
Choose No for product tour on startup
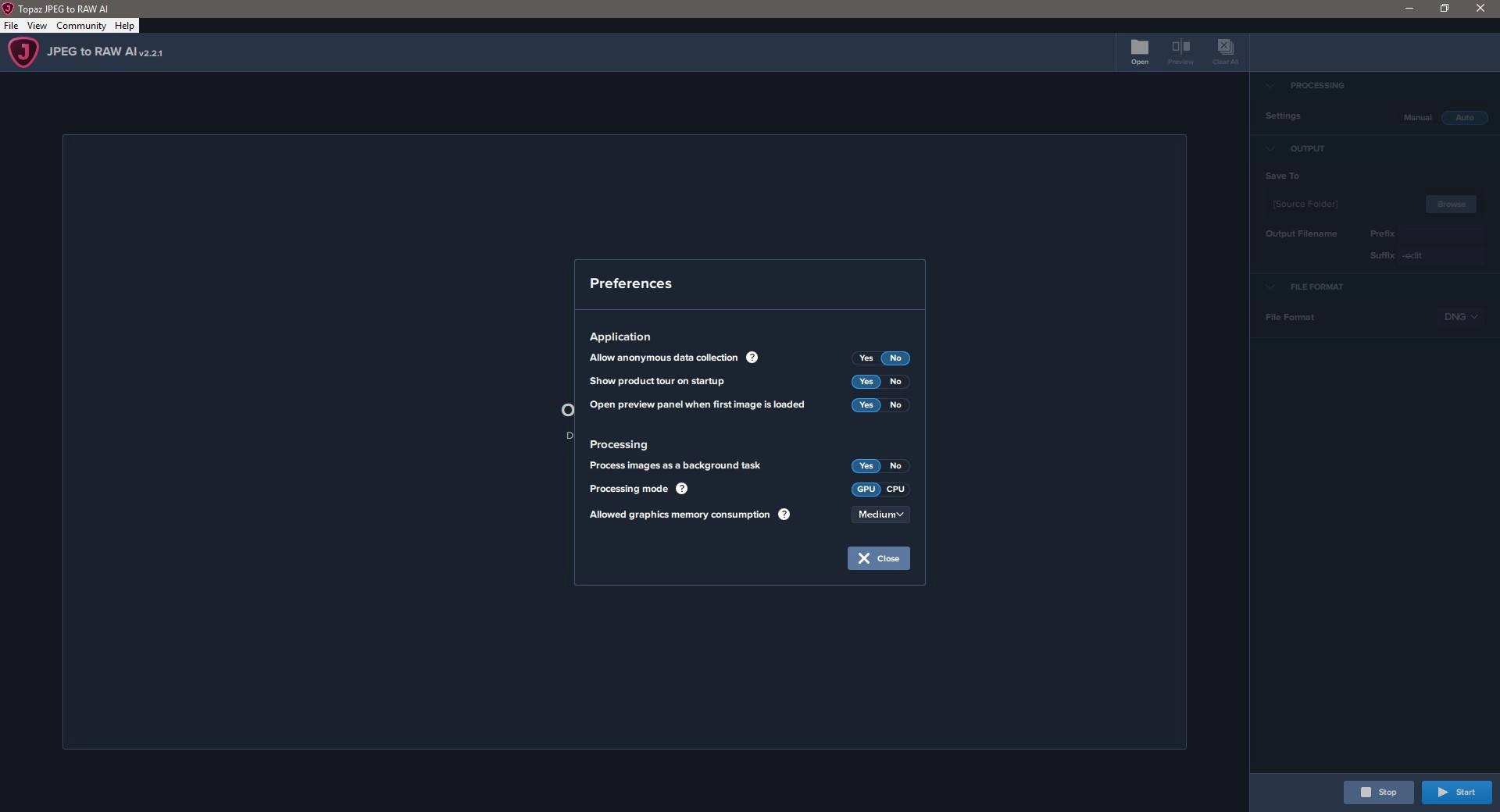coord(895,382)
